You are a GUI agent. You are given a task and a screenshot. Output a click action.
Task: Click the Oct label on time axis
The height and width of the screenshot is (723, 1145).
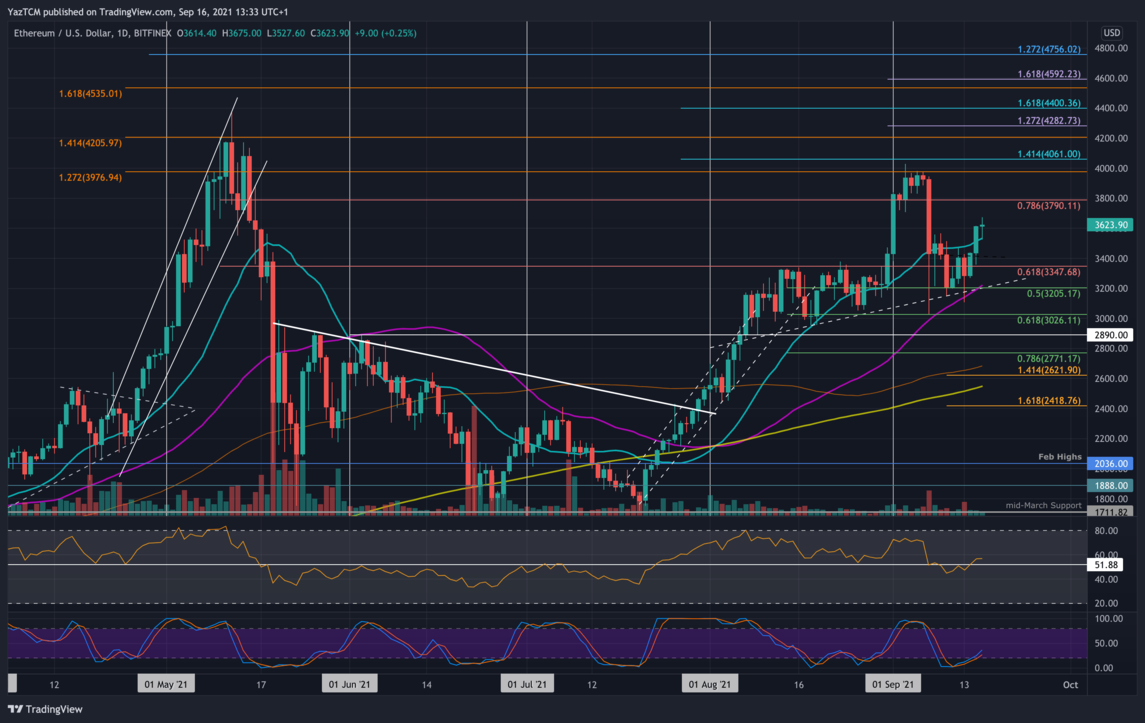pos(1070,685)
